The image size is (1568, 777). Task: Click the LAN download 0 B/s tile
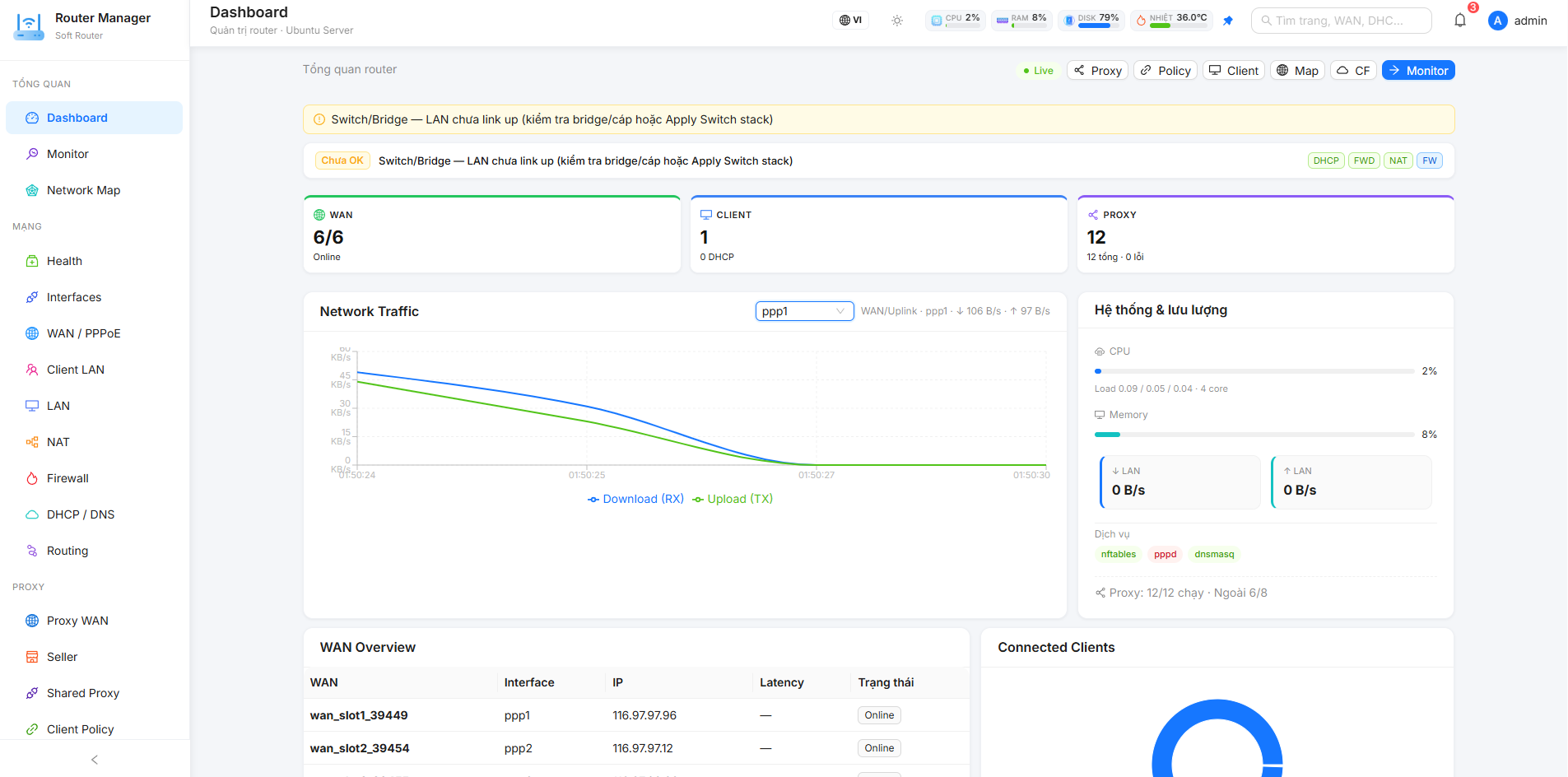(1180, 482)
